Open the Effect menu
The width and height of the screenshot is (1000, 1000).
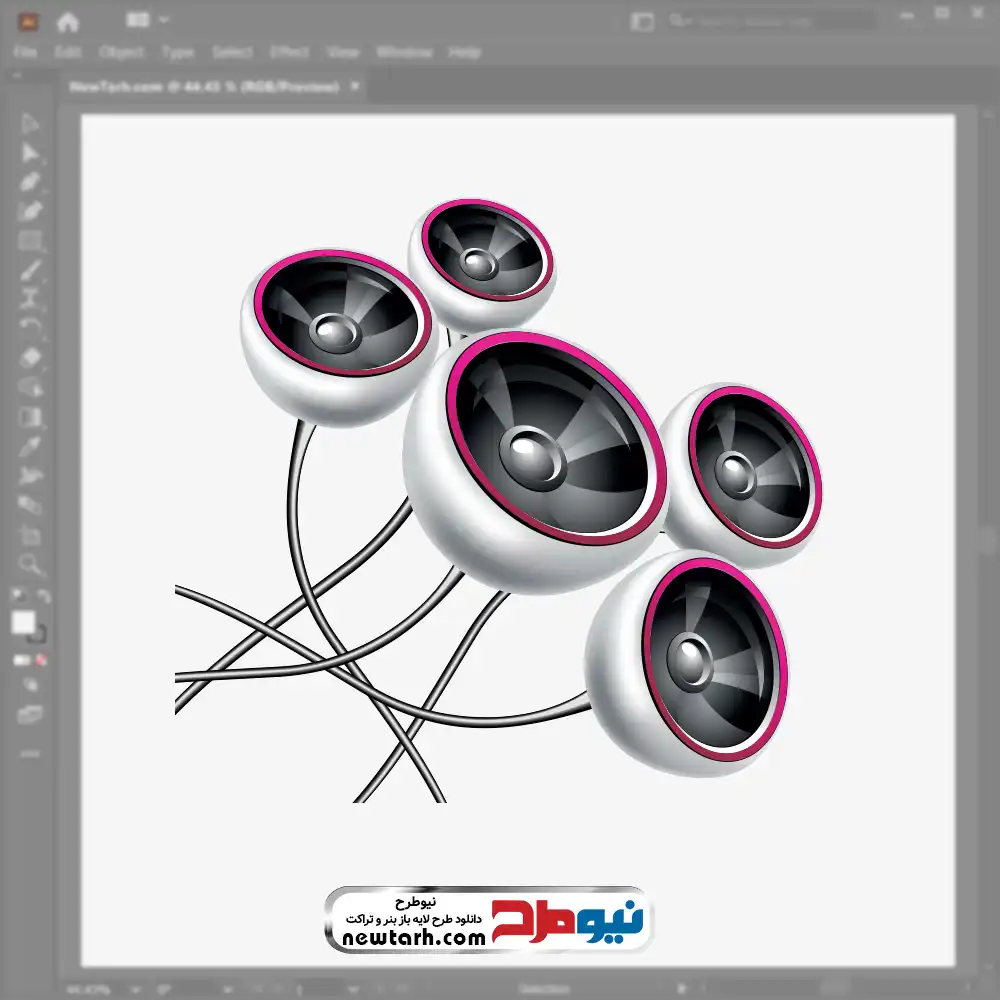point(289,52)
